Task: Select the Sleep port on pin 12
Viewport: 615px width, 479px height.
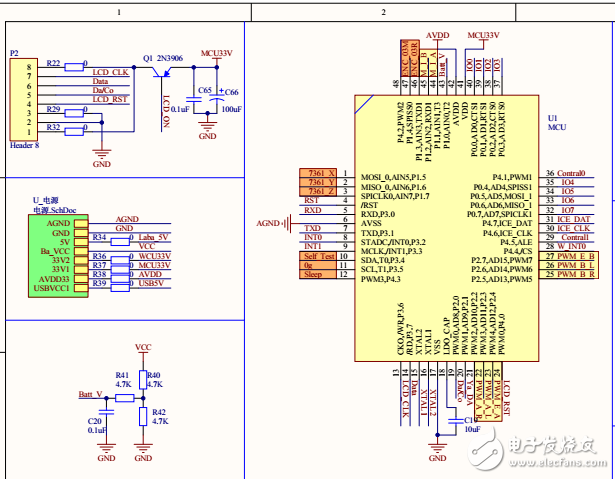Action: tap(312, 274)
